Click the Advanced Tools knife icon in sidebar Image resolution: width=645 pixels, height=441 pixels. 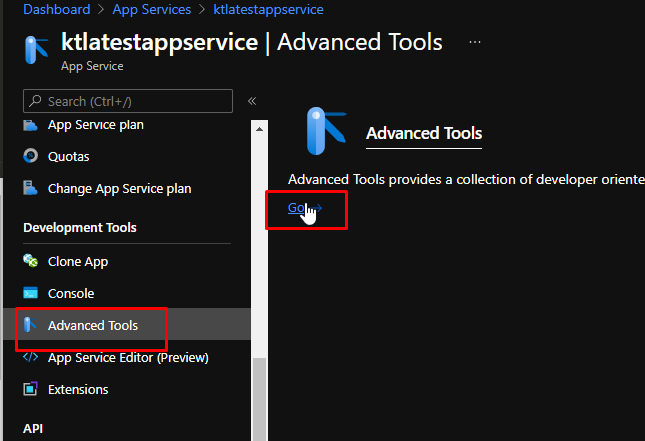(30, 325)
